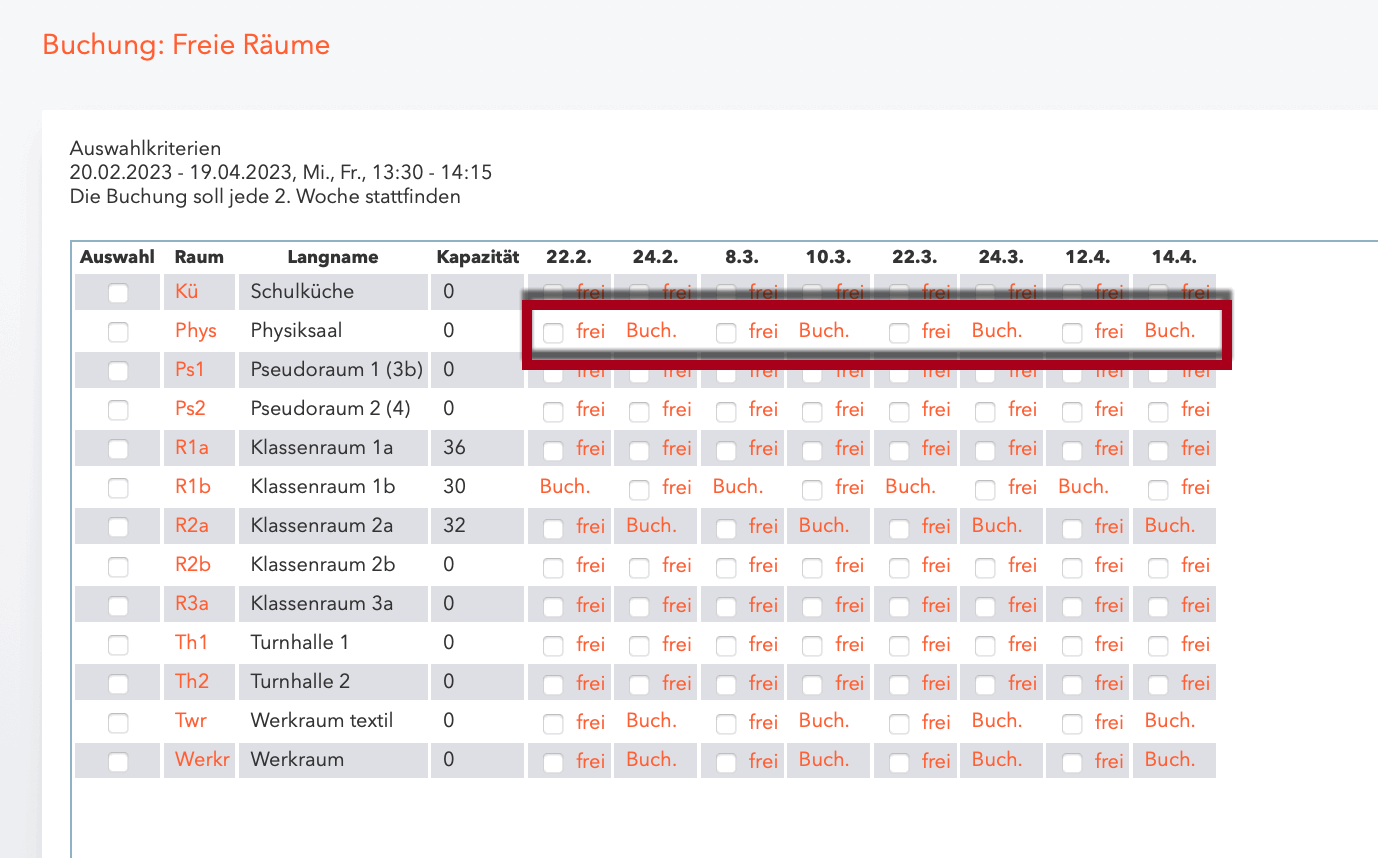Open the Werkr row's Buch. link on 24.2.

[x=651, y=759]
